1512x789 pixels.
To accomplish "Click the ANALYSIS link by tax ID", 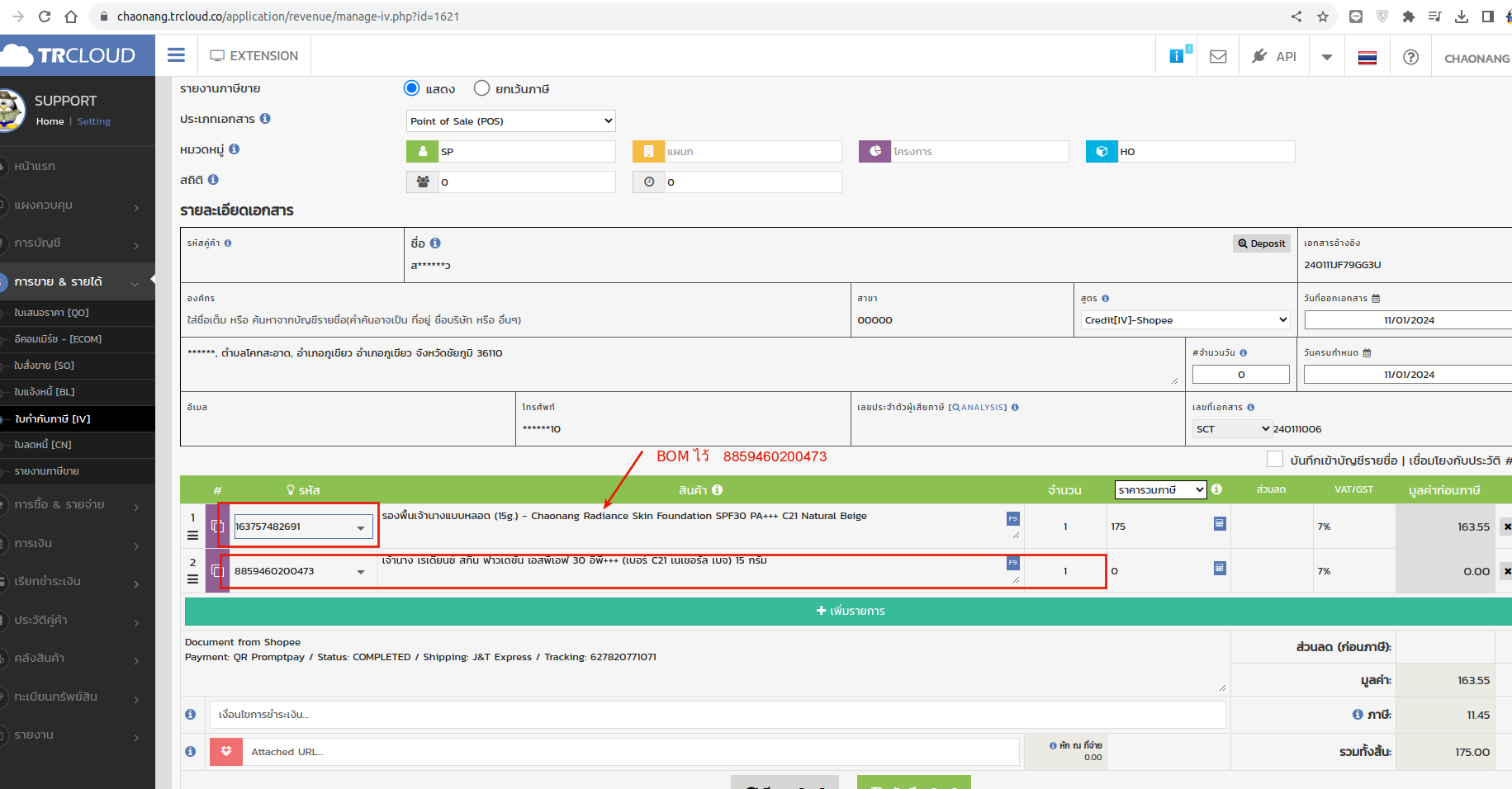I will coord(978,407).
